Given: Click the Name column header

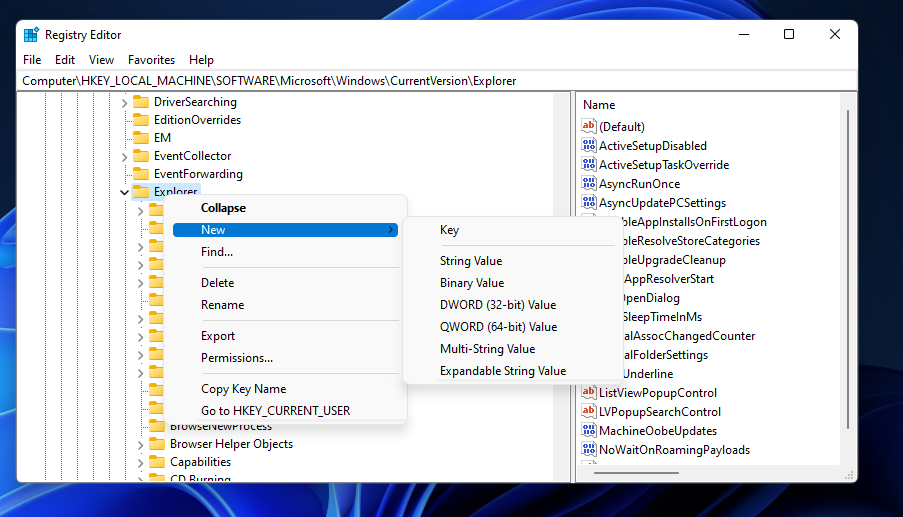Looking at the screenshot, I should click(x=600, y=105).
